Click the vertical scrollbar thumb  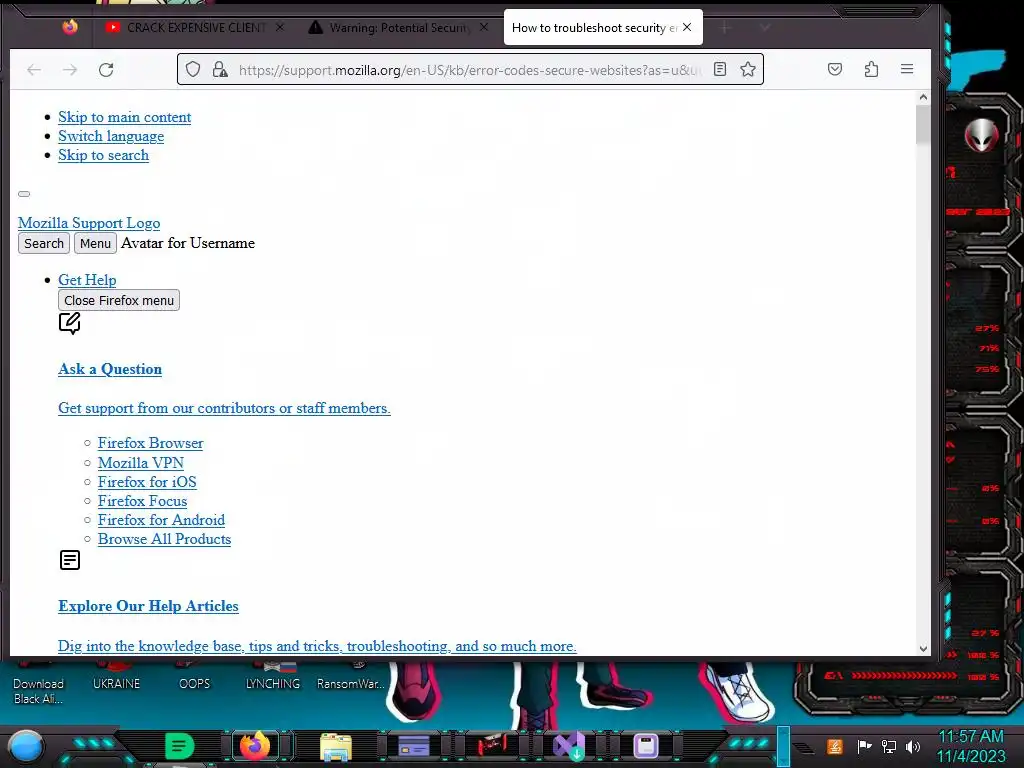coord(923,124)
